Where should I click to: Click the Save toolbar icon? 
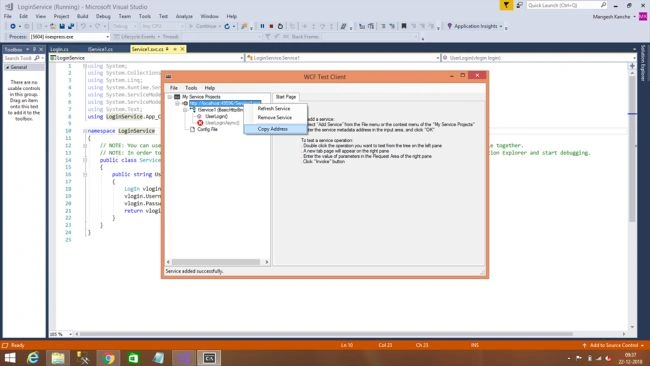coord(62,26)
